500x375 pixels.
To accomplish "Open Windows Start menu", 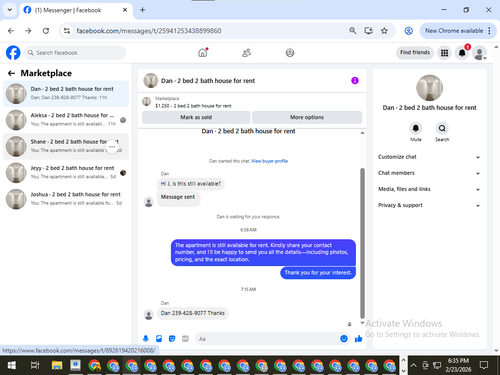I will [12, 365].
